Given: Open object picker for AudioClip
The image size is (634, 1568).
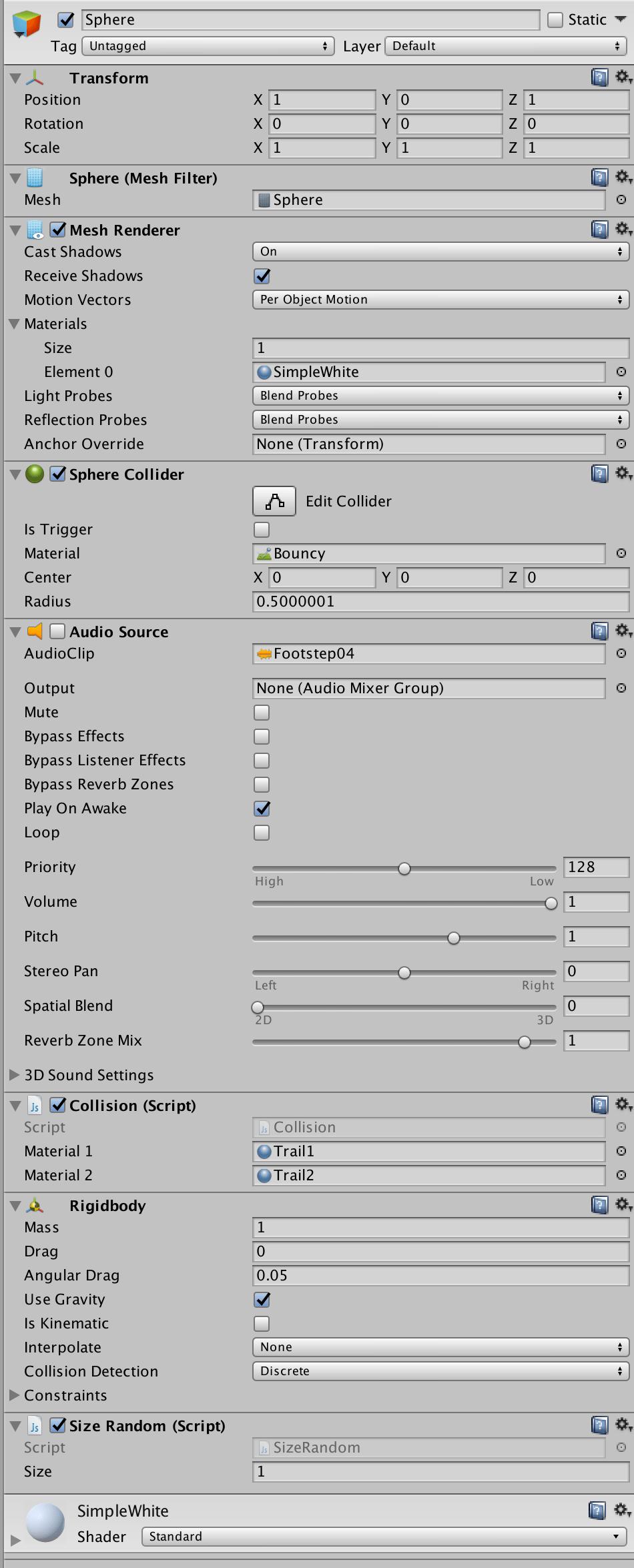Looking at the screenshot, I should click(x=621, y=653).
